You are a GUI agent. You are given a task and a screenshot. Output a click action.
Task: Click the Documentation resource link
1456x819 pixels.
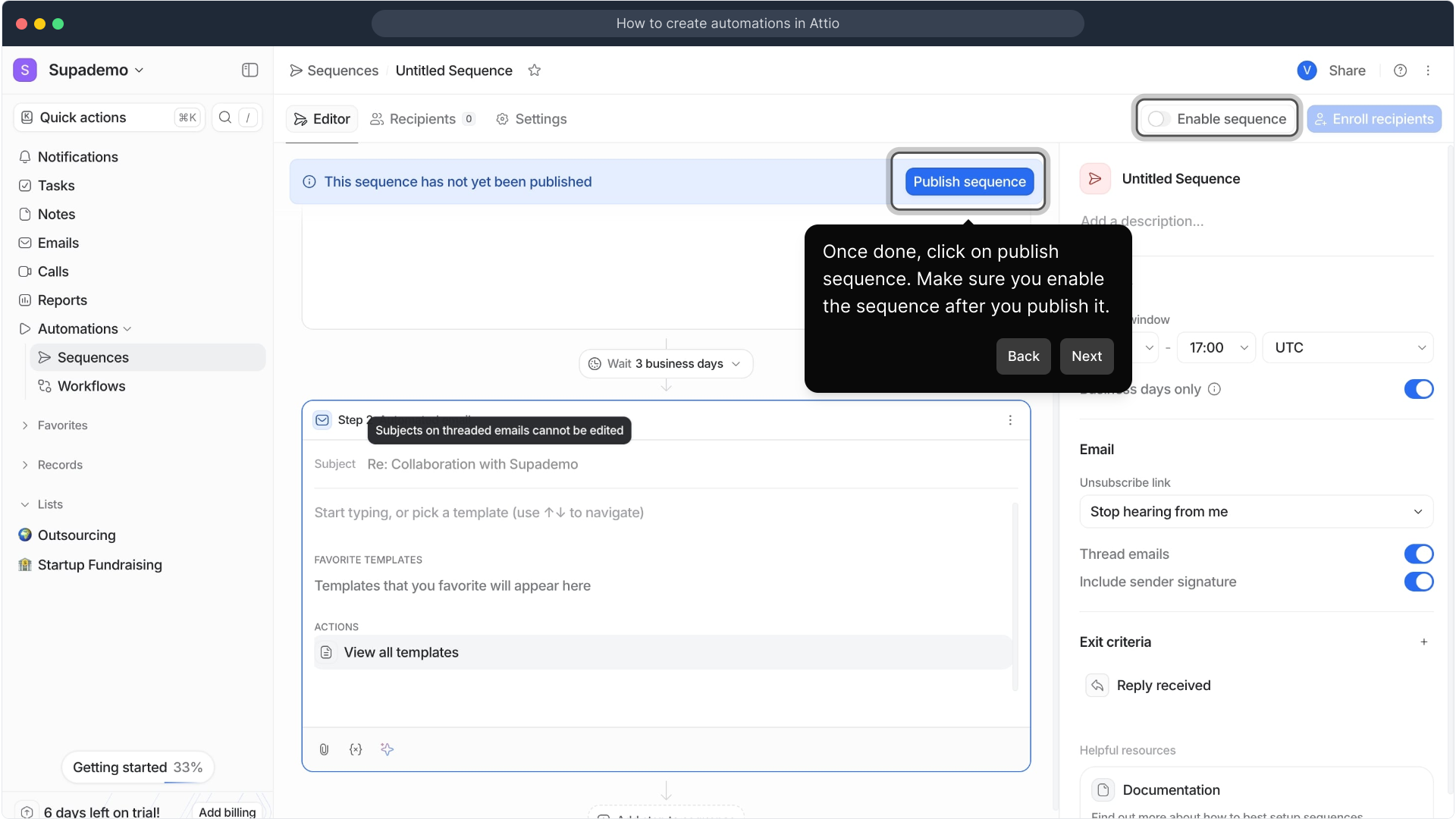[1256, 793]
